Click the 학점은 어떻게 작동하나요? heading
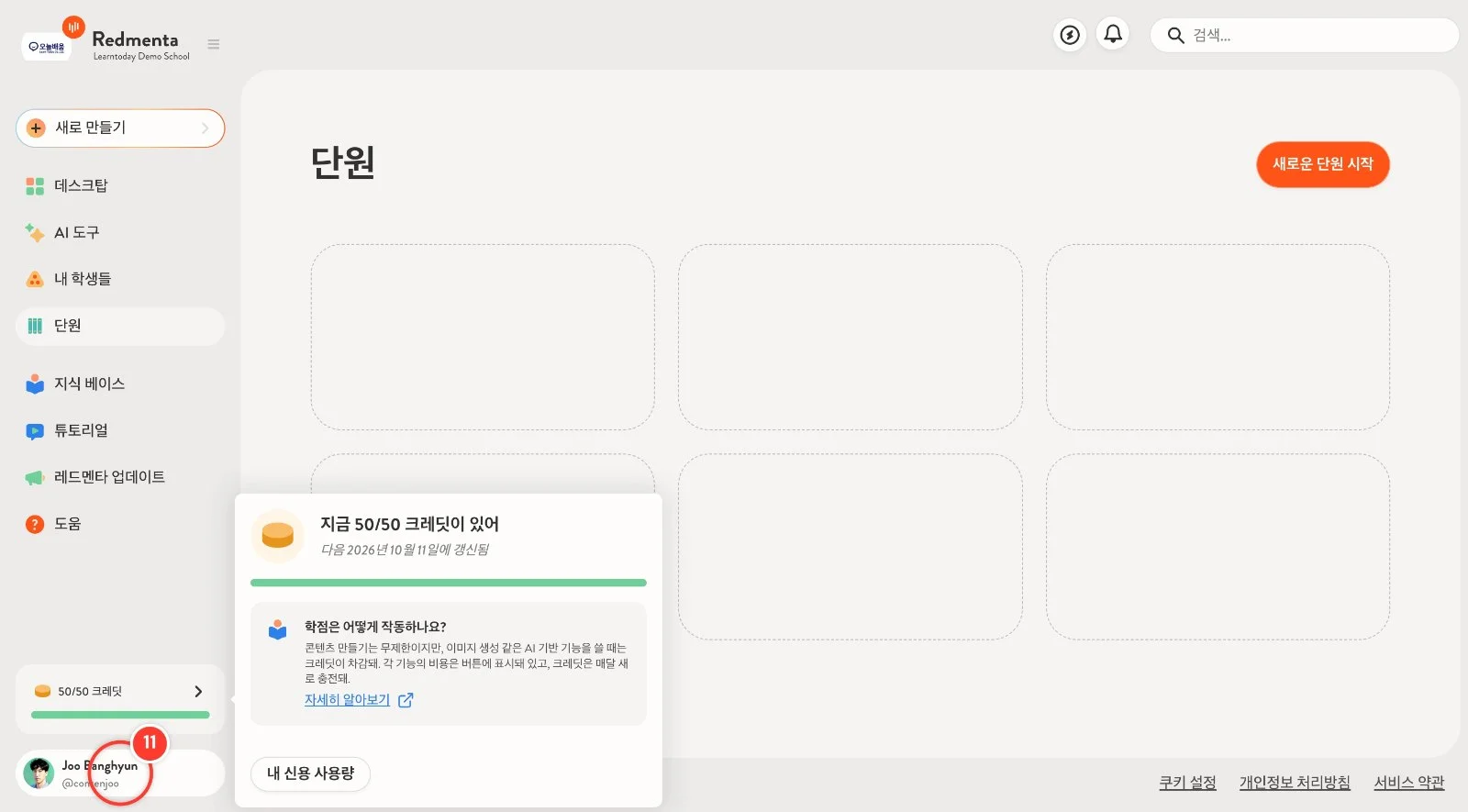1468x812 pixels. [375, 627]
